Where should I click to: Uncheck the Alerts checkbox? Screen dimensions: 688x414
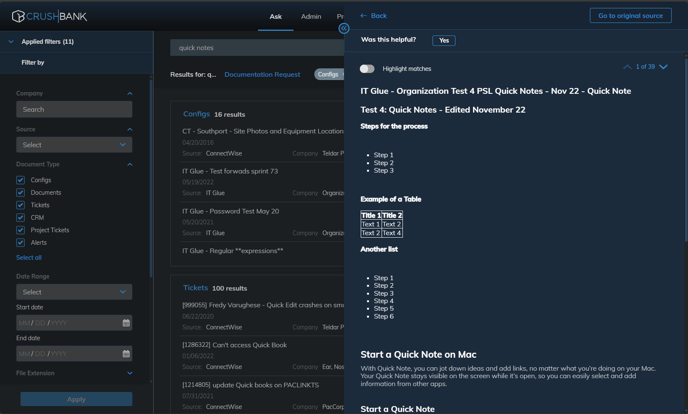pyautogui.click(x=21, y=243)
